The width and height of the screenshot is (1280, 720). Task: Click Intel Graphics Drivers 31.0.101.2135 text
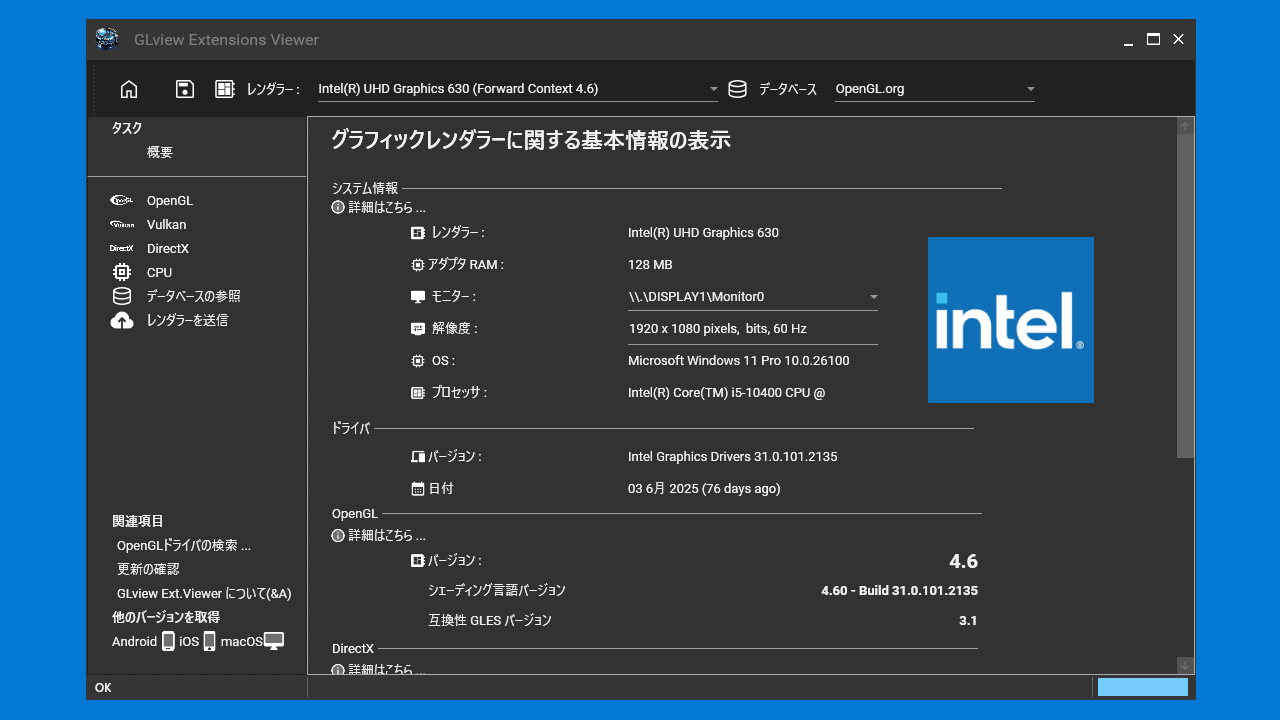733,456
